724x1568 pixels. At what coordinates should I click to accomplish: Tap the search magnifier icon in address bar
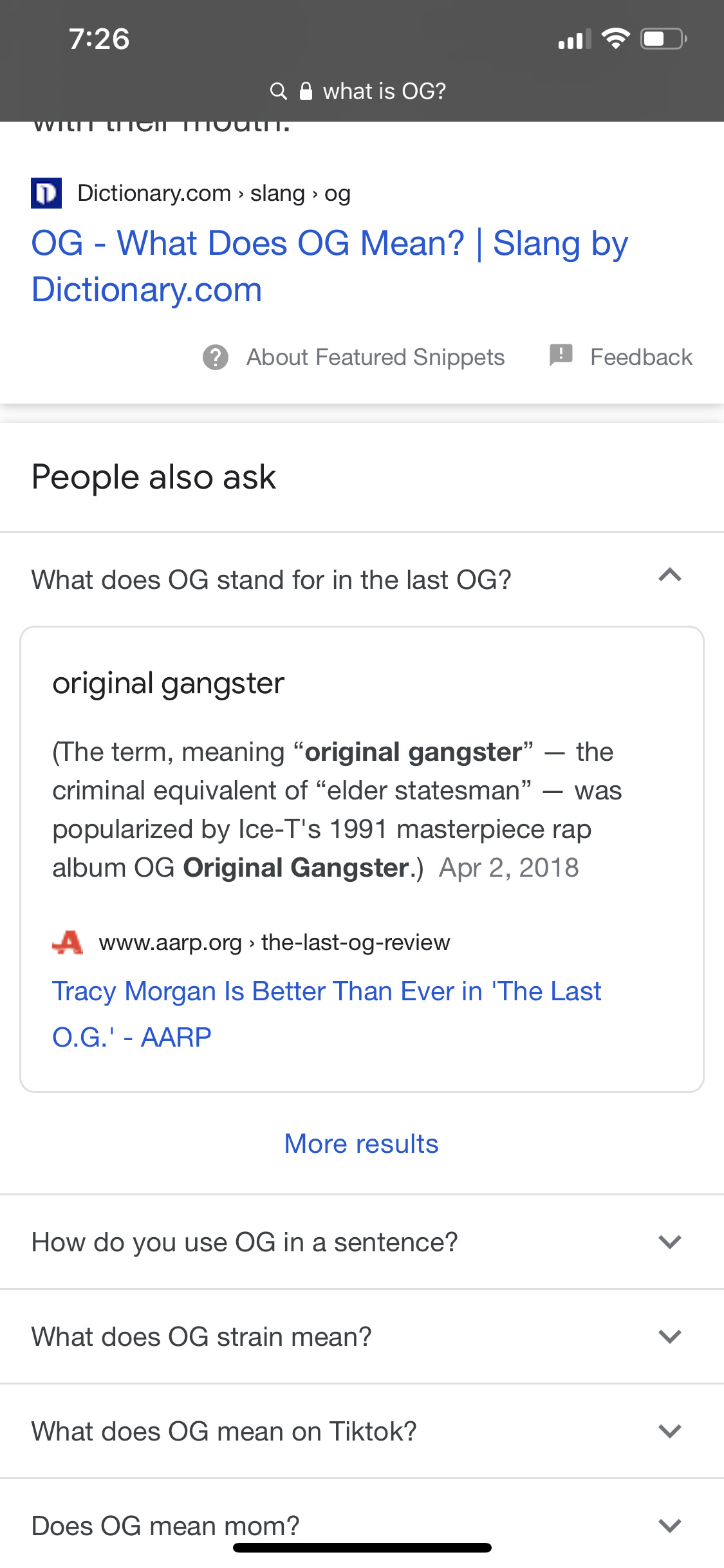pyautogui.click(x=278, y=91)
